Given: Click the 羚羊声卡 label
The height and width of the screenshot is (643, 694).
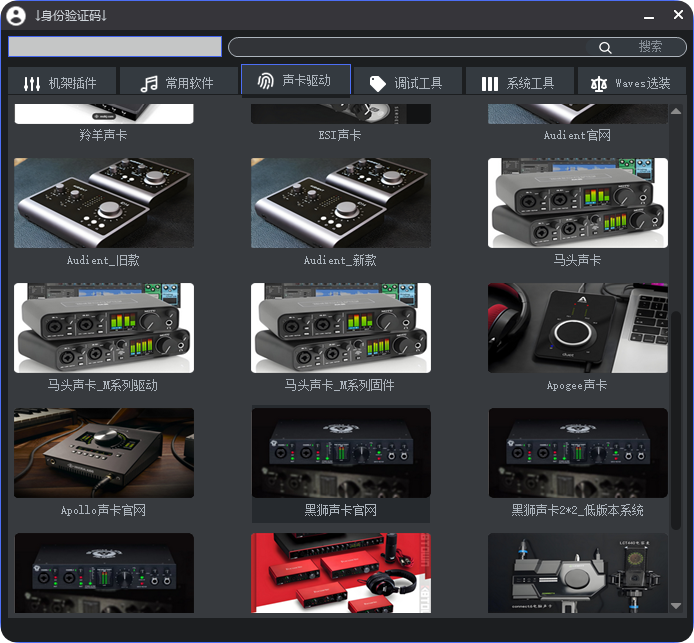Looking at the screenshot, I should click(x=103, y=135).
